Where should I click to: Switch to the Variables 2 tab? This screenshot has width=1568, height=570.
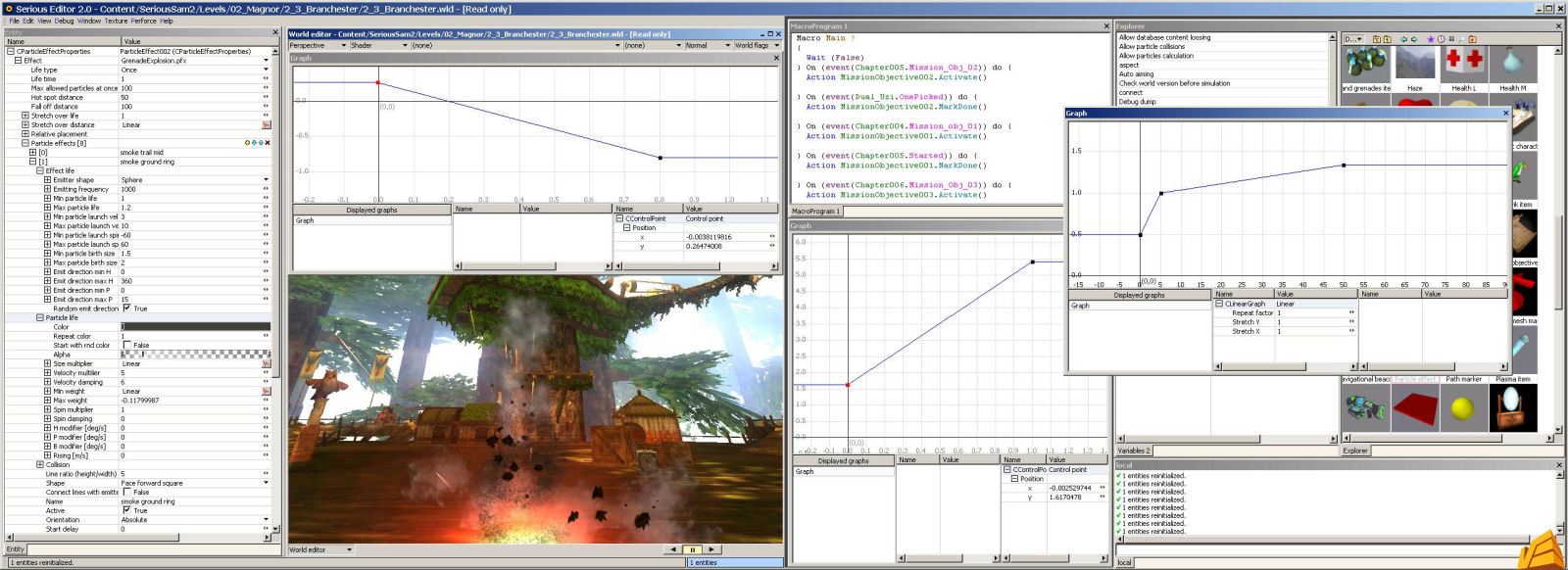(1134, 451)
